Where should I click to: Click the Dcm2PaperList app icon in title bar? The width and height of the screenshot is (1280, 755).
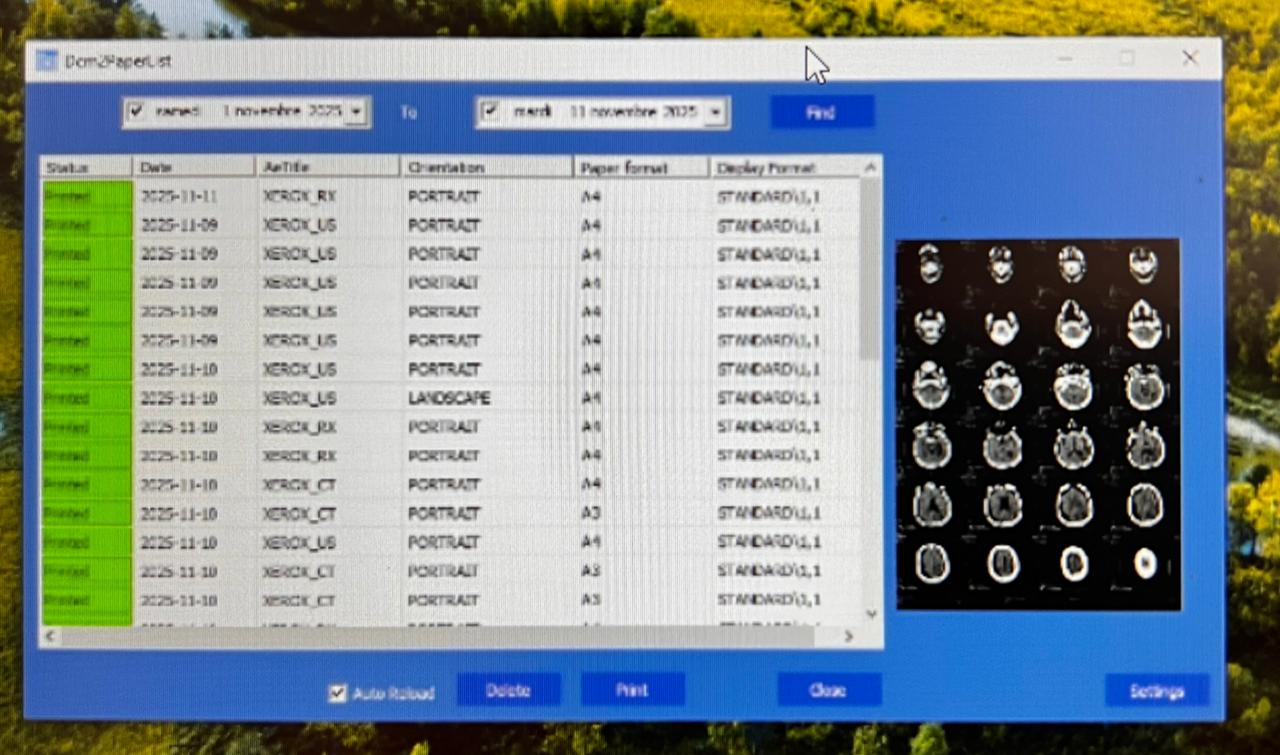46,61
